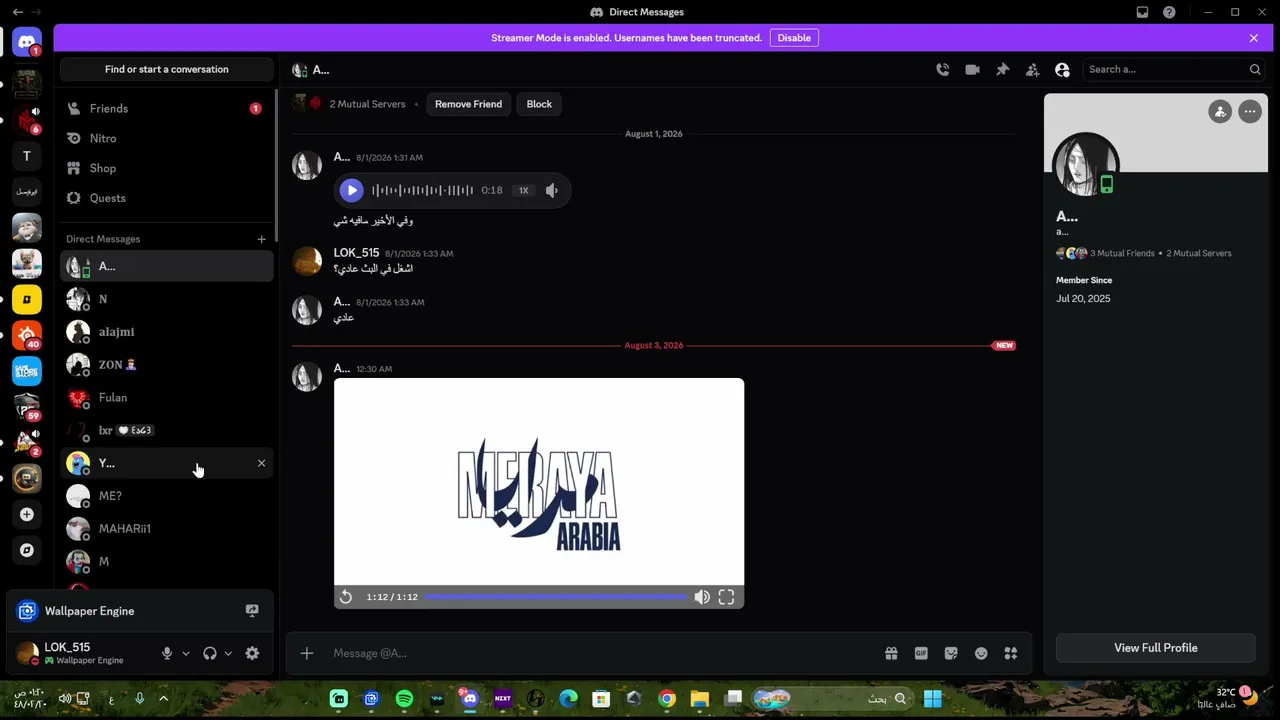The image size is (1280, 720).
Task: Add a server
Action: pyautogui.click(x=27, y=514)
